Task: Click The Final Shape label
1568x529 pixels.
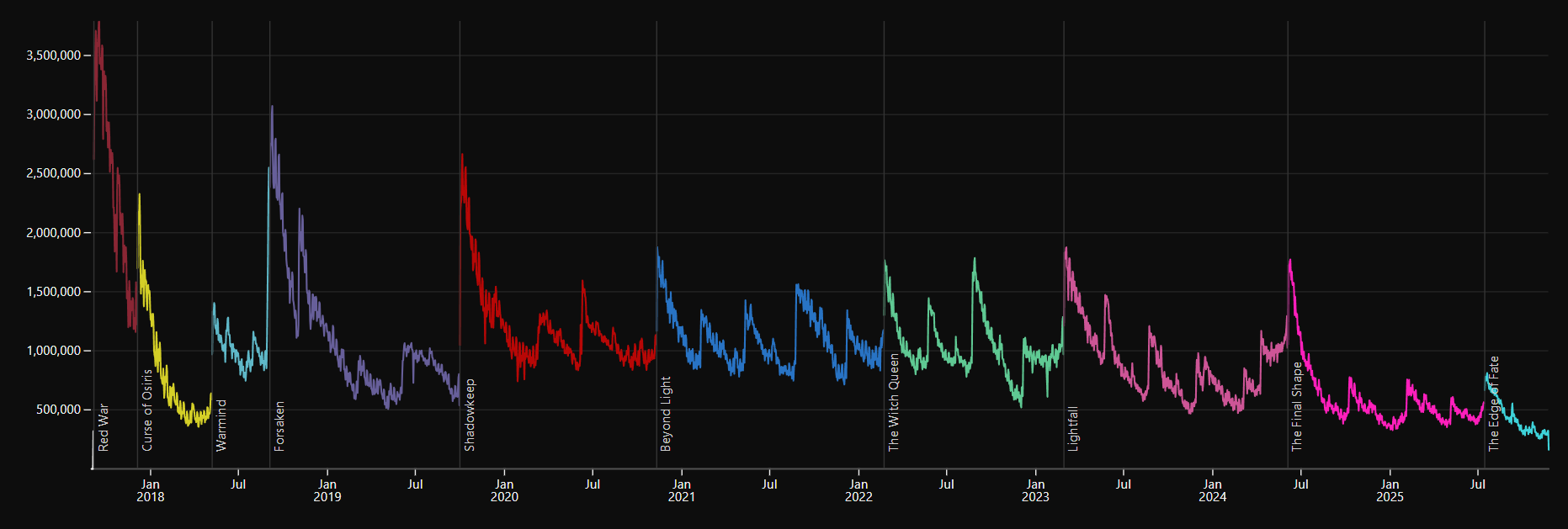Action: point(1297,407)
